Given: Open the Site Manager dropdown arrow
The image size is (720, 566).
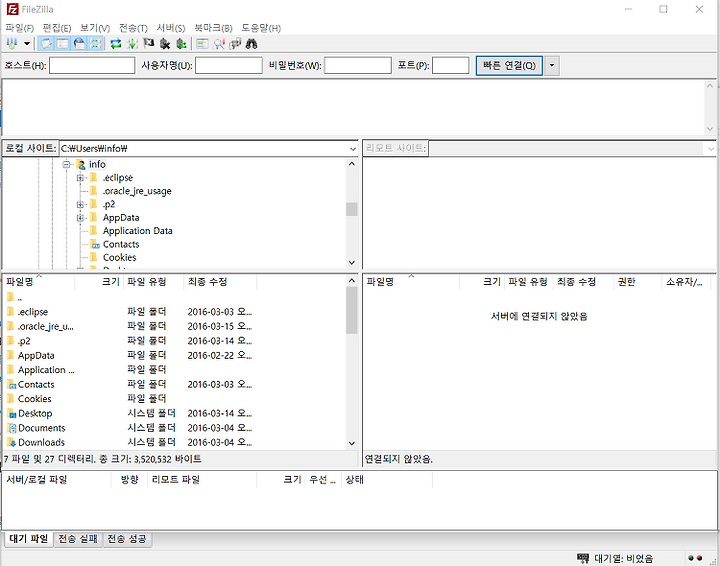Looking at the screenshot, I should [27, 44].
